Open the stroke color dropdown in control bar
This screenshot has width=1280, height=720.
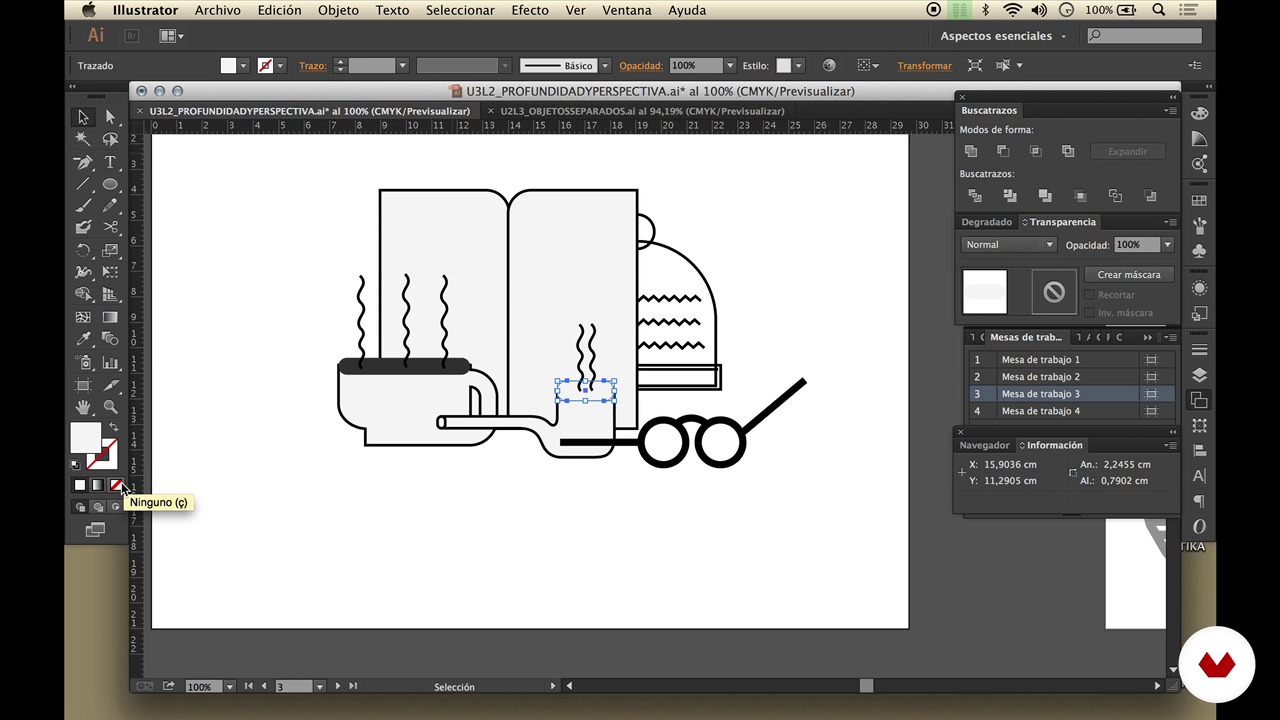(280, 66)
